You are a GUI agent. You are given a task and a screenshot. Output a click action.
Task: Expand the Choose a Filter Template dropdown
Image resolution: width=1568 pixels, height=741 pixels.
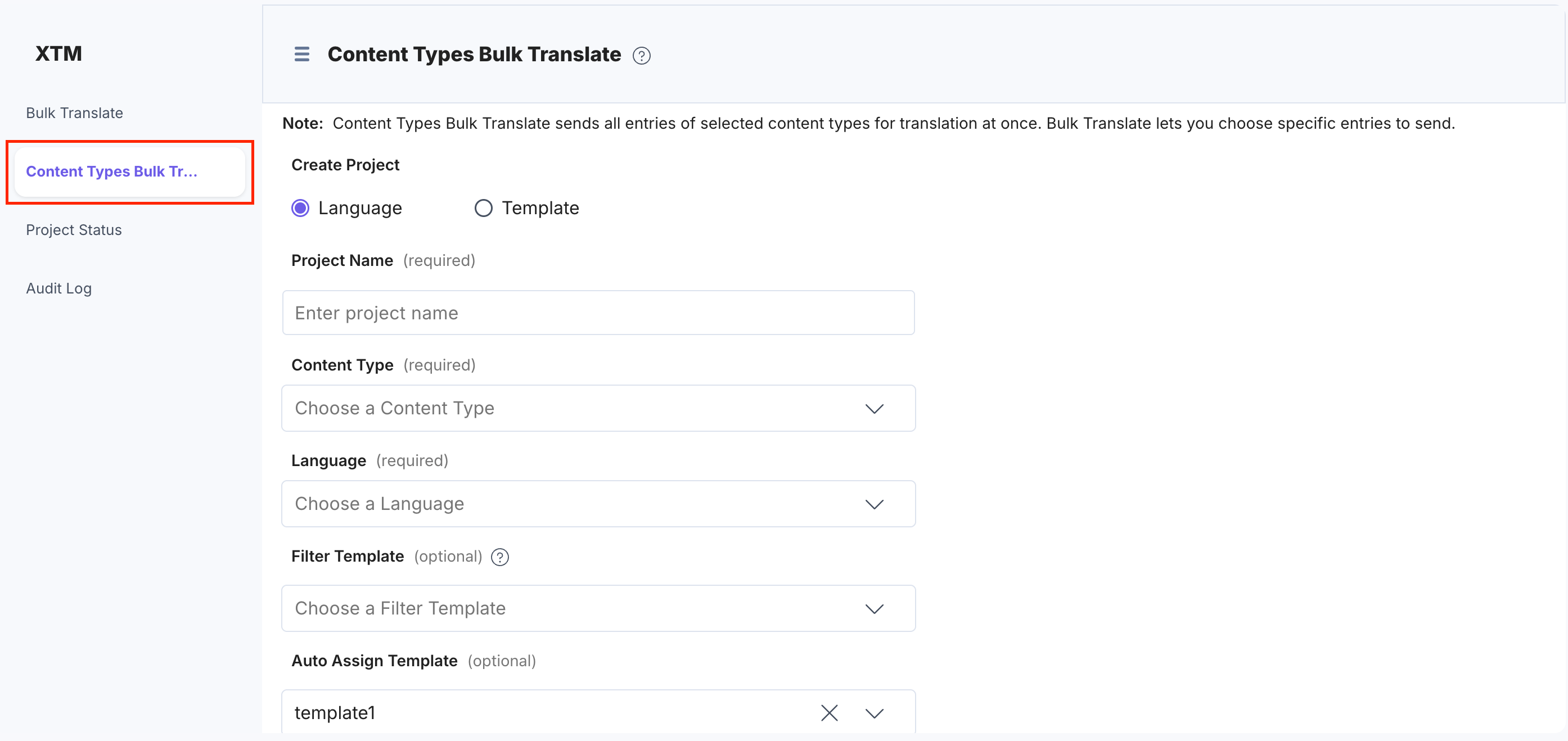[x=875, y=608]
